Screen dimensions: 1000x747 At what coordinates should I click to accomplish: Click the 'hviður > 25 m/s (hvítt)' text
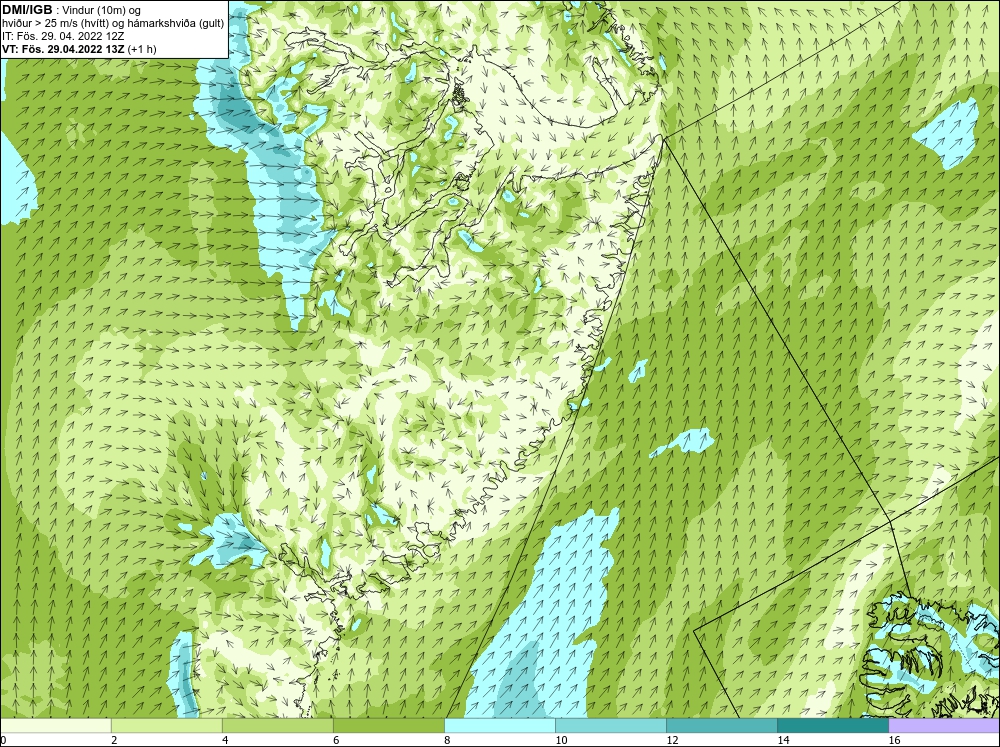55,23
